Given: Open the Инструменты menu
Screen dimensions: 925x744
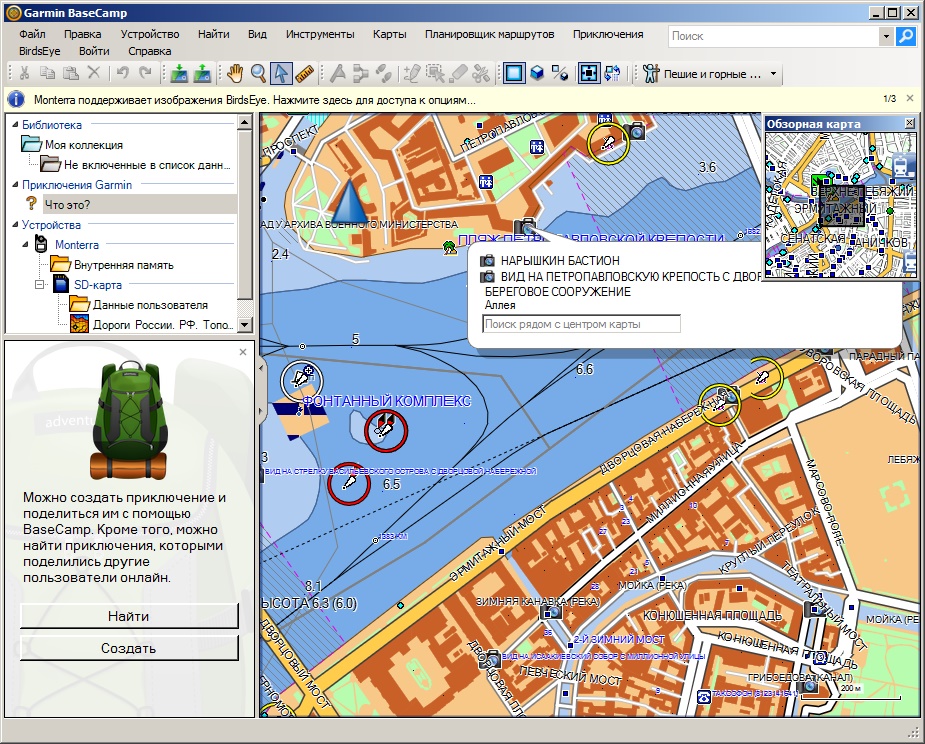Looking at the screenshot, I should tap(320, 34).
